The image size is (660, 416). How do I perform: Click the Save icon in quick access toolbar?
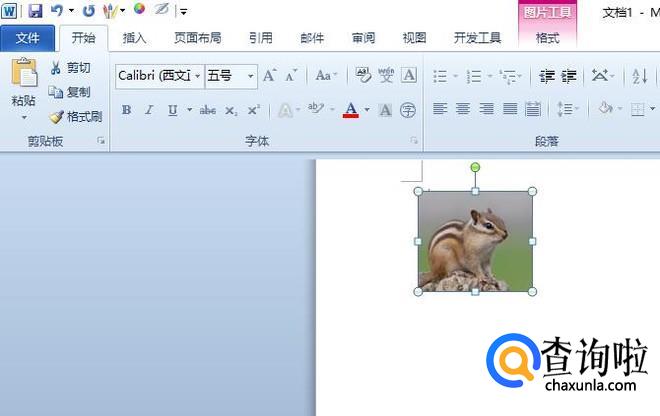tap(35, 11)
